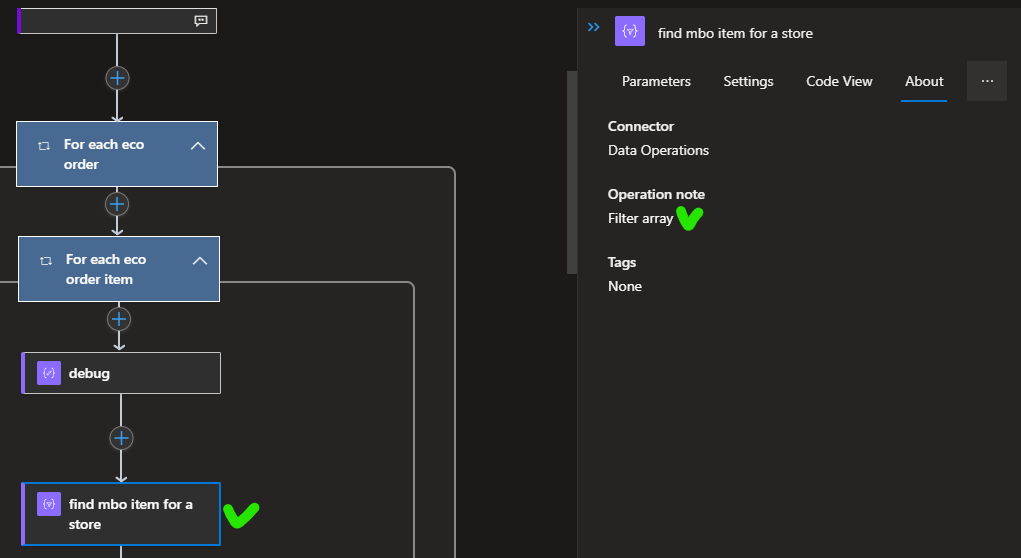Click the None value under Tags
The image size is (1021, 558).
(625, 286)
